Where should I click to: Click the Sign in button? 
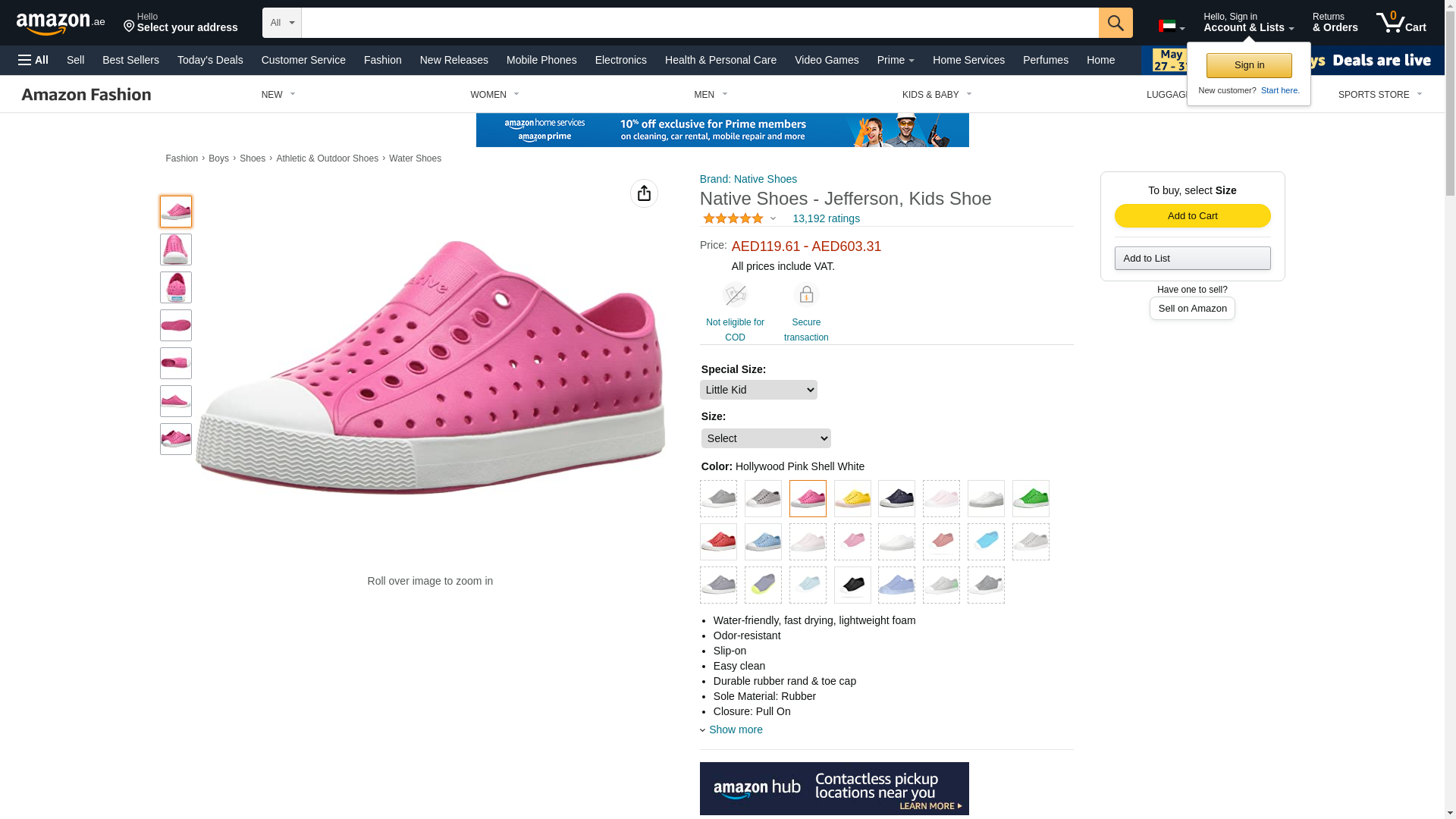pos(1249,65)
